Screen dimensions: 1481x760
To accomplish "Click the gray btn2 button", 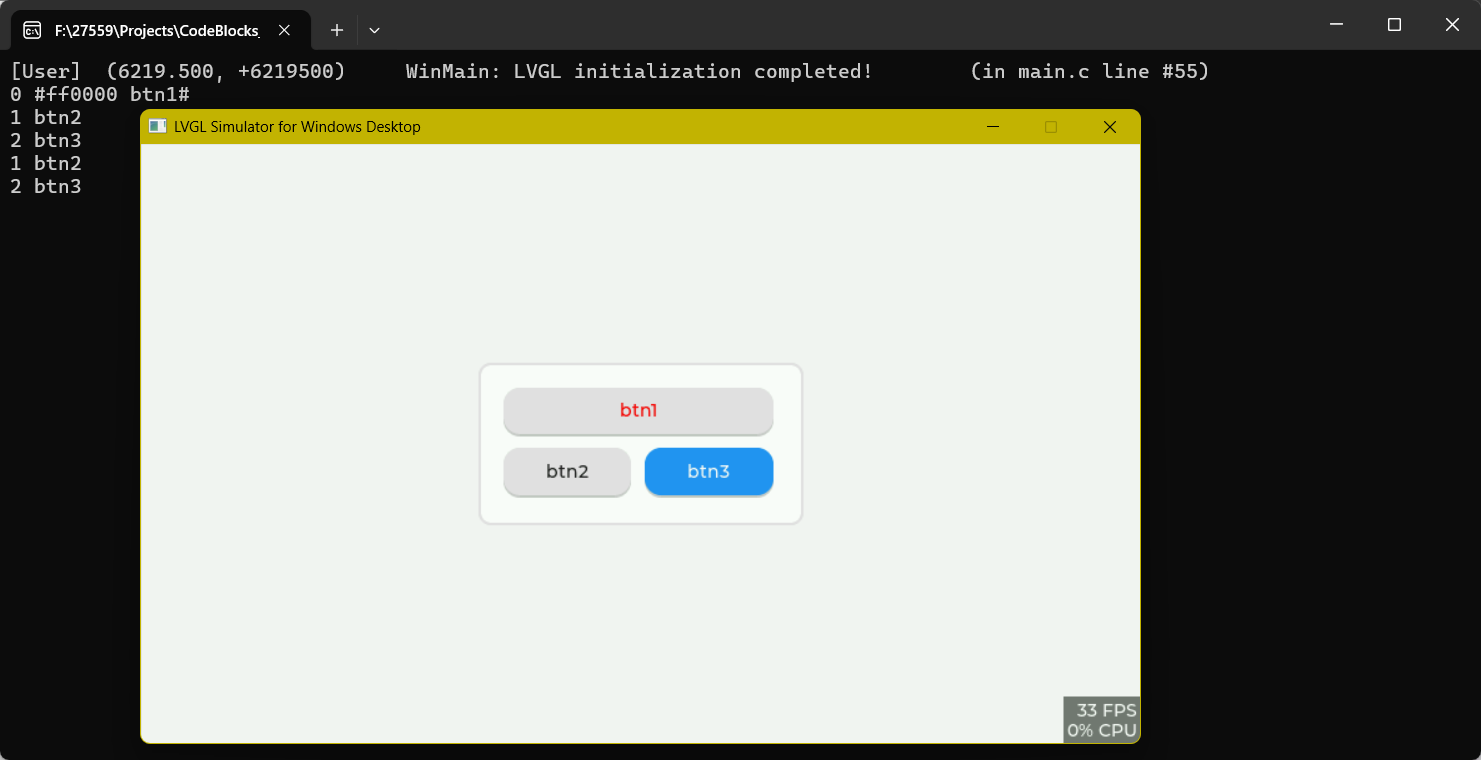I will pyautogui.click(x=567, y=472).
